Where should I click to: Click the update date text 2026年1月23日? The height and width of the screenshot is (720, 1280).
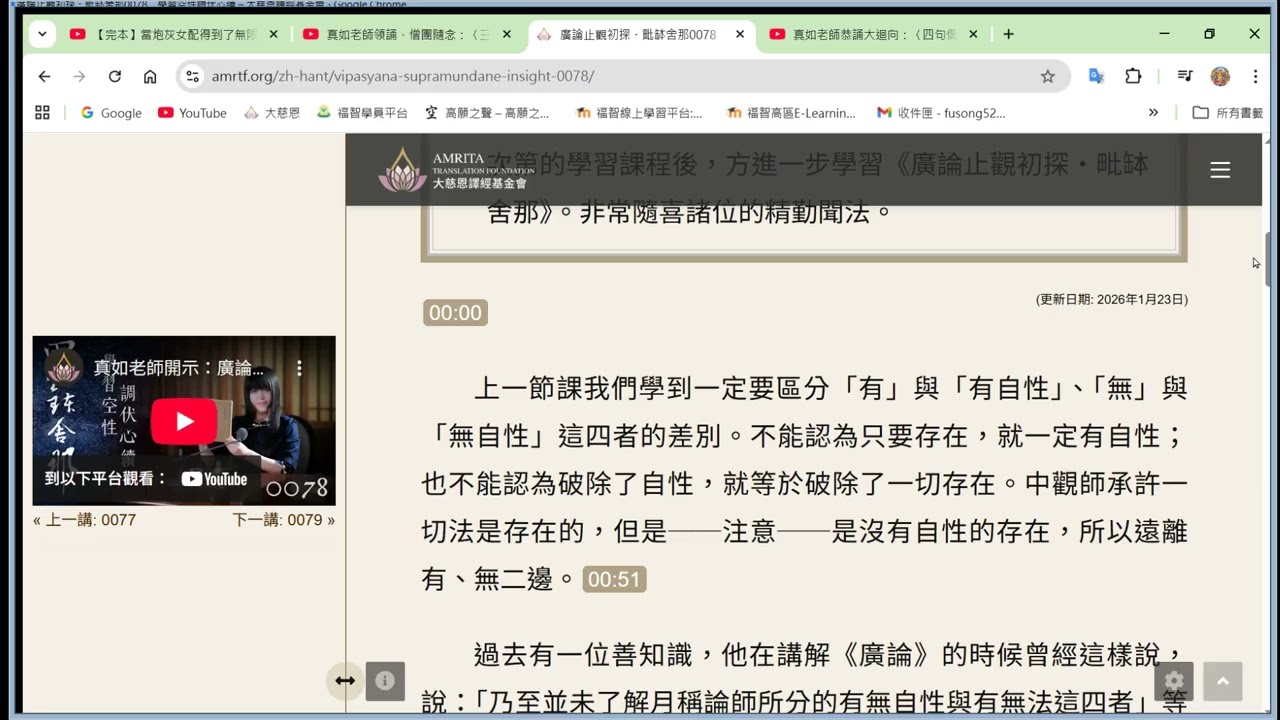pos(1112,299)
